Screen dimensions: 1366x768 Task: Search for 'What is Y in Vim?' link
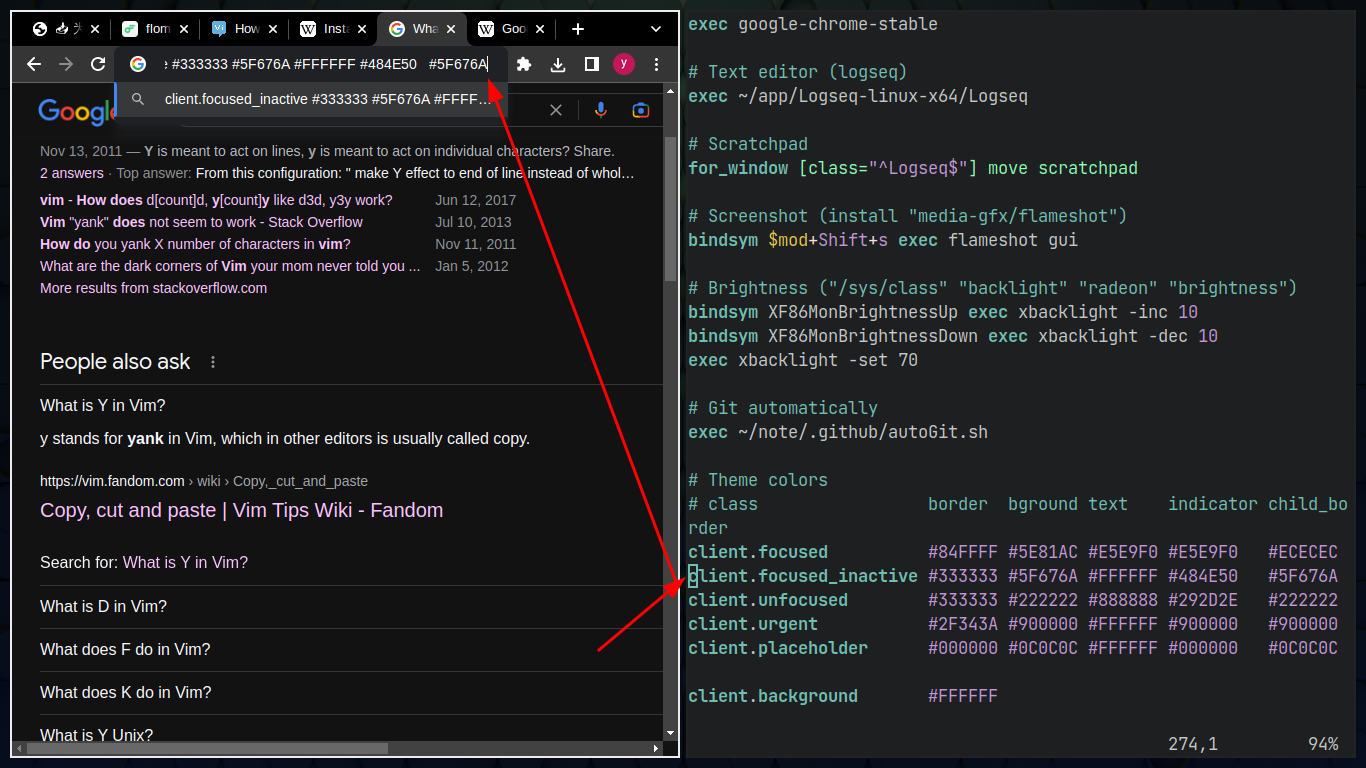(x=185, y=562)
